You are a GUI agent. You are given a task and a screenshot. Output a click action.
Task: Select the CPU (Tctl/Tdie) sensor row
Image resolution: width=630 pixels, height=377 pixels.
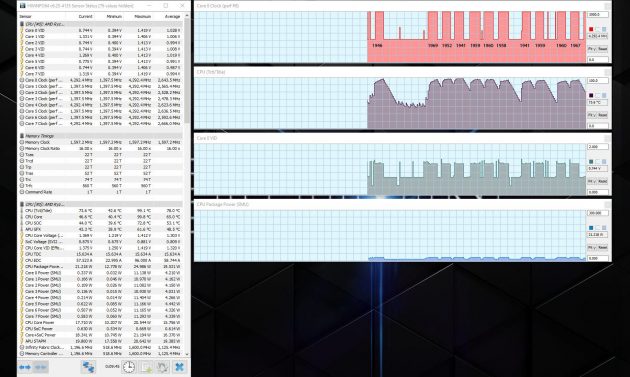click(x=100, y=211)
